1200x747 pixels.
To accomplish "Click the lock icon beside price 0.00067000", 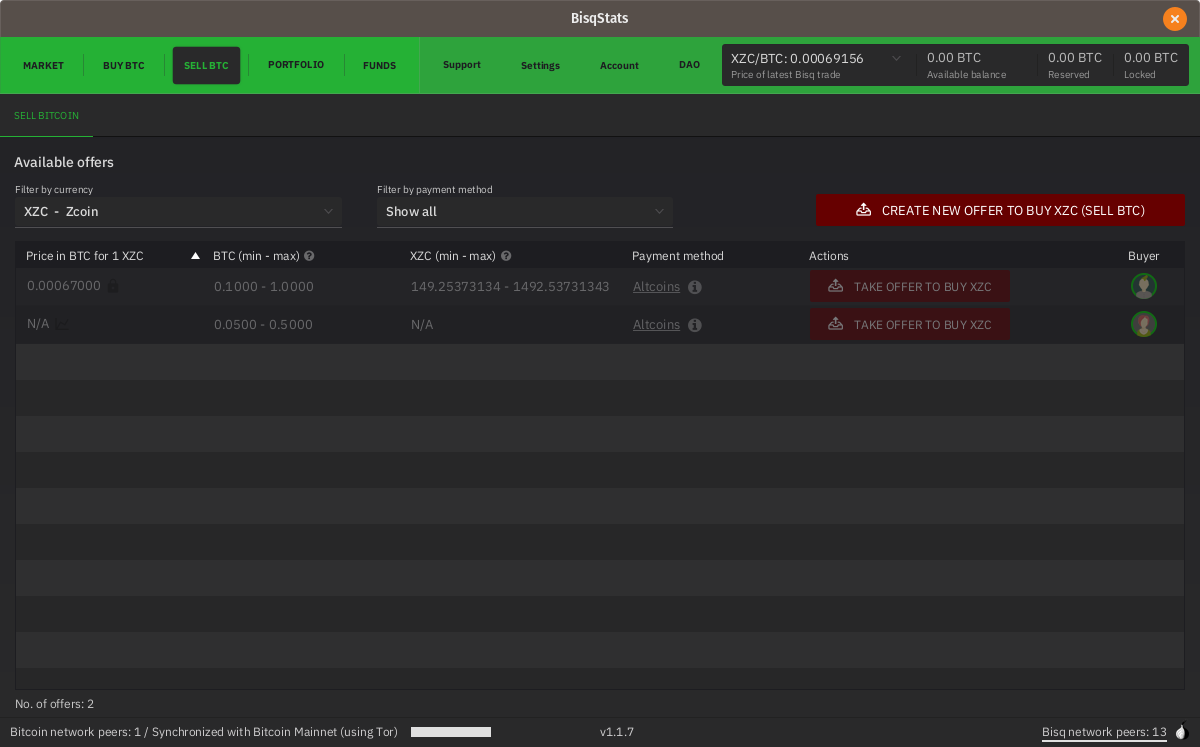I will (113, 286).
